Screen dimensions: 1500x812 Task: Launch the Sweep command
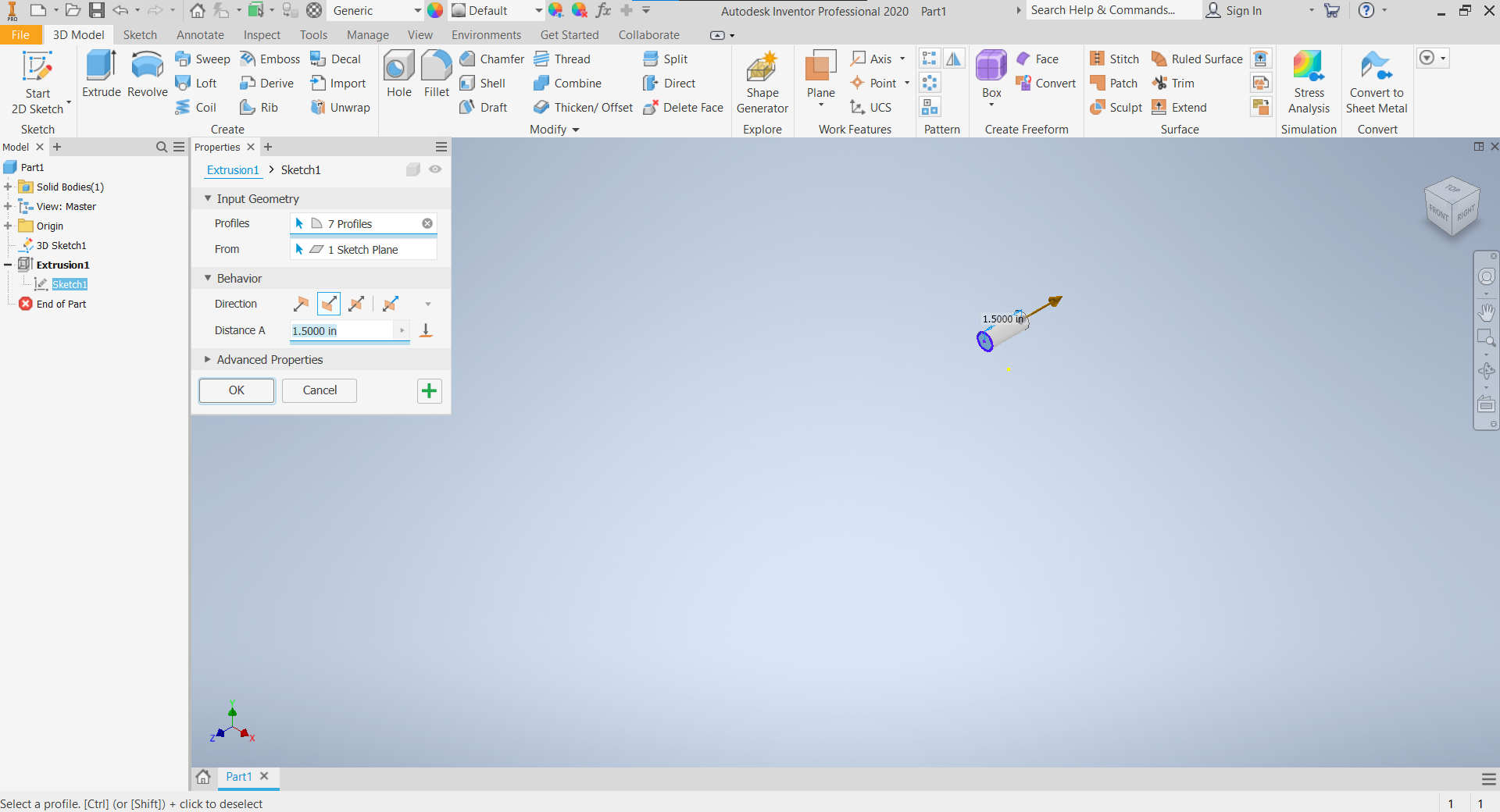202,59
